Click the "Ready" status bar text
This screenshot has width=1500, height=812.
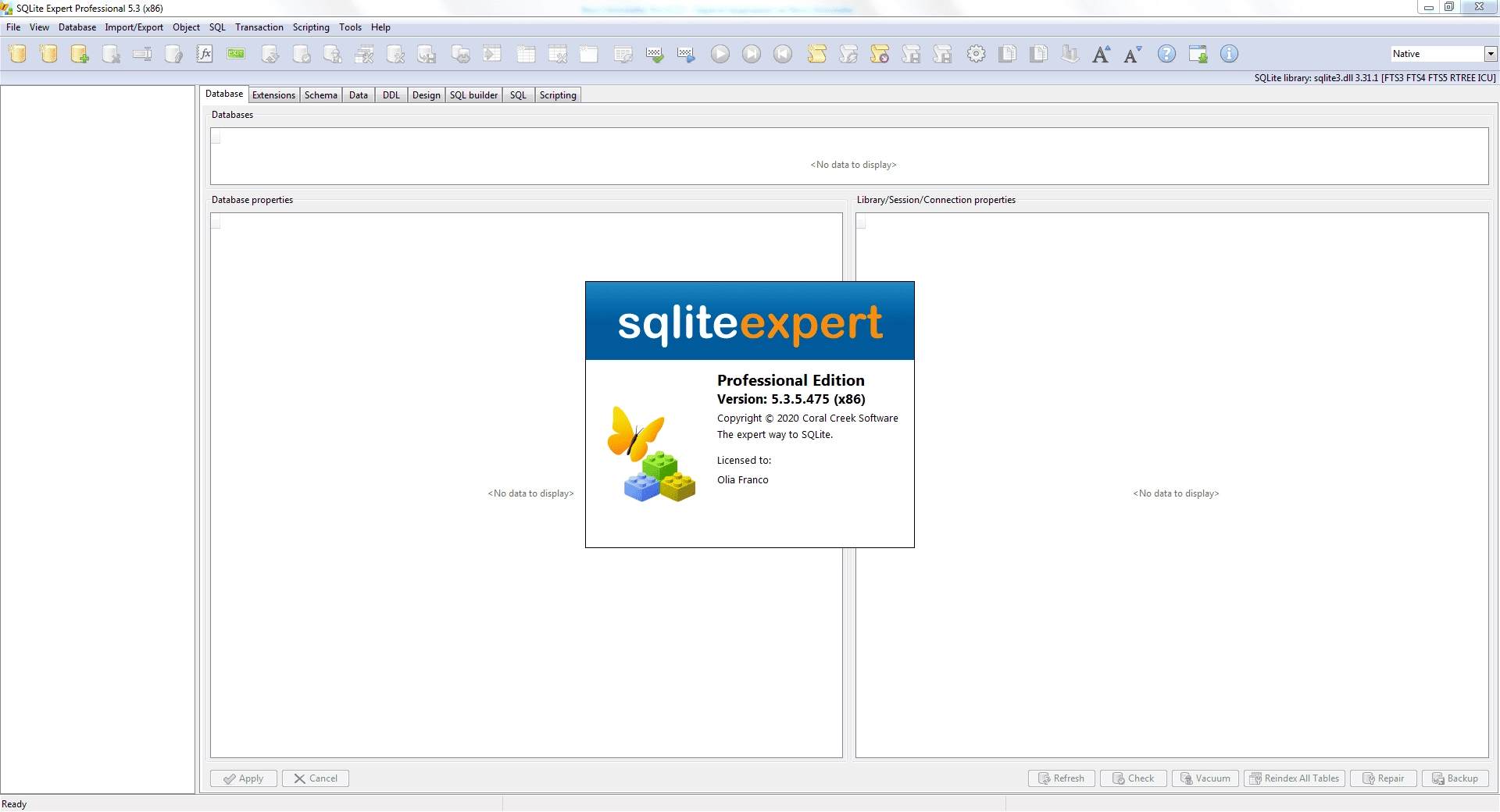click(x=14, y=804)
